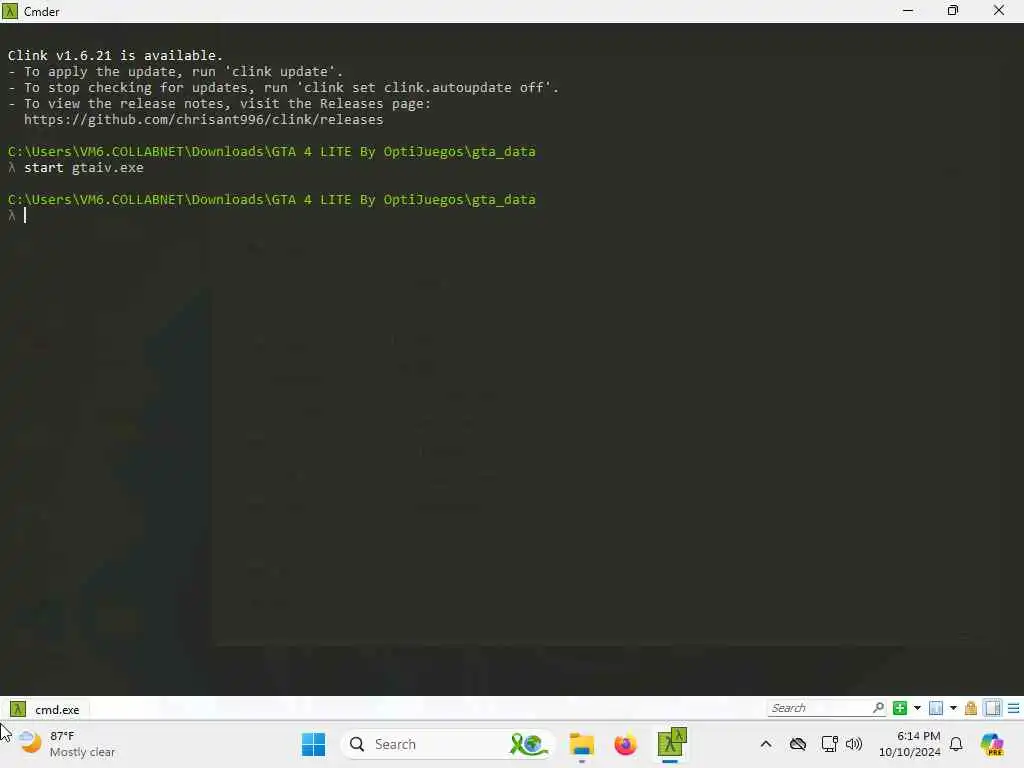1024x768 pixels.
Task: Click the network tray icon
Action: (829, 744)
